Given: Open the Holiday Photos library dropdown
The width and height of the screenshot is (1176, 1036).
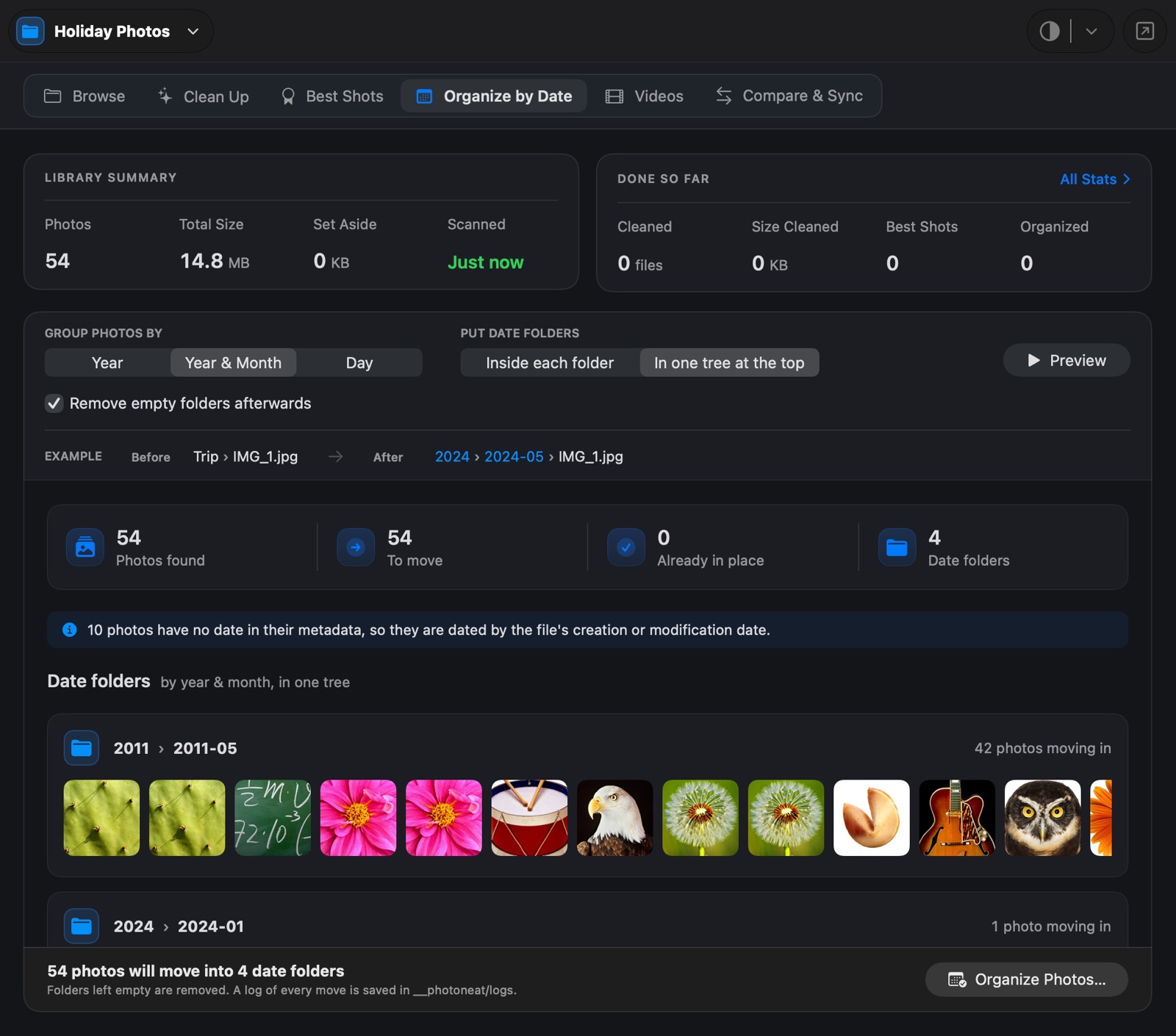Looking at the screenshot, I should [x=111, y=31].
